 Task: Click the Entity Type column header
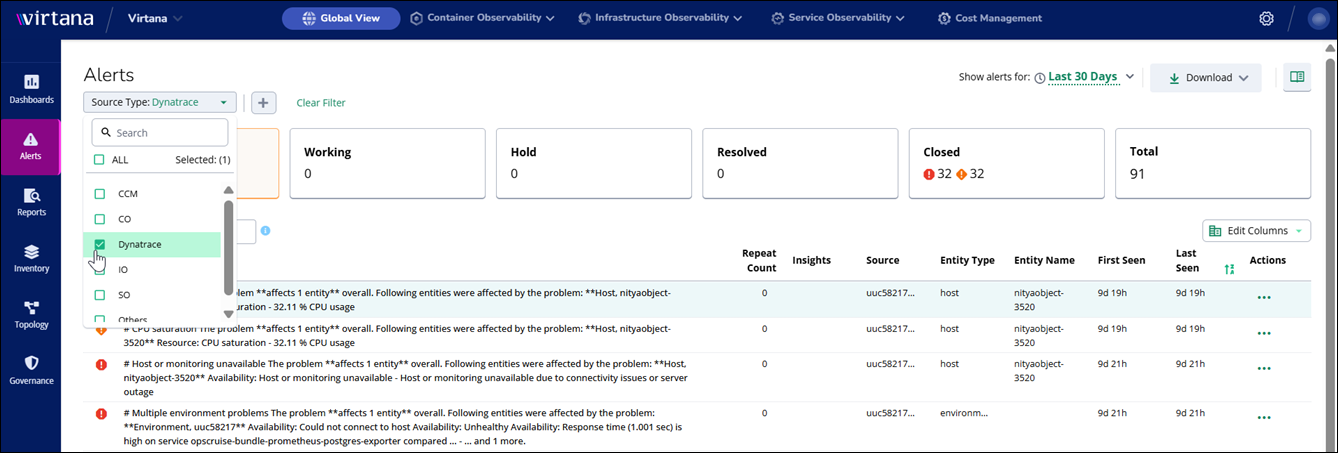click(967, 260)
